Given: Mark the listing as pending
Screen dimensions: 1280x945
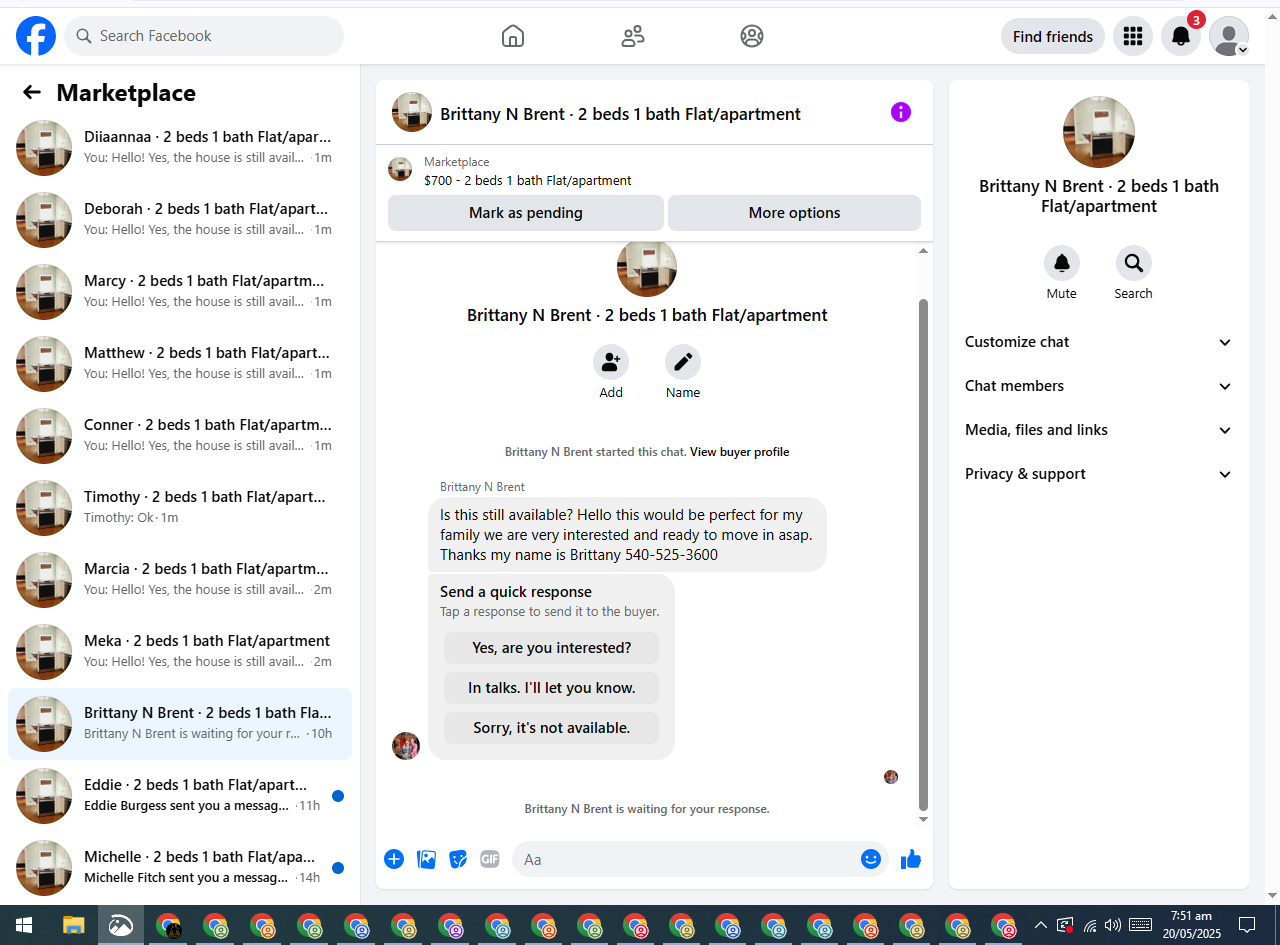Looking at the screenshot, I should click(526, 213).
